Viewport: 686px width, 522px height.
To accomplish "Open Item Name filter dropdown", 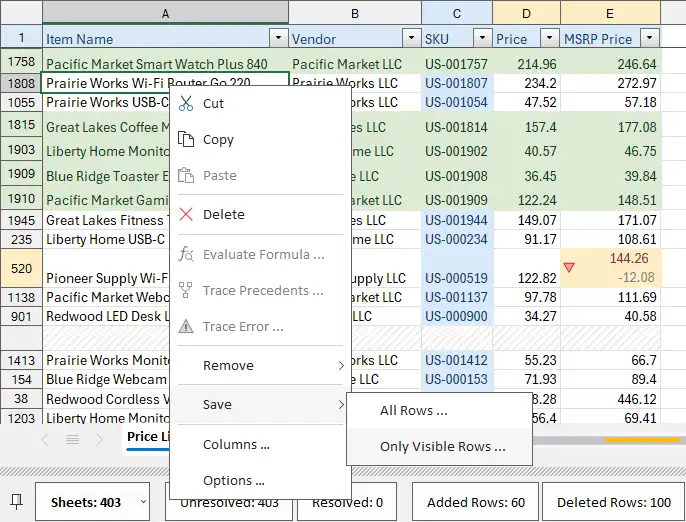I will (x=278, y=38).
